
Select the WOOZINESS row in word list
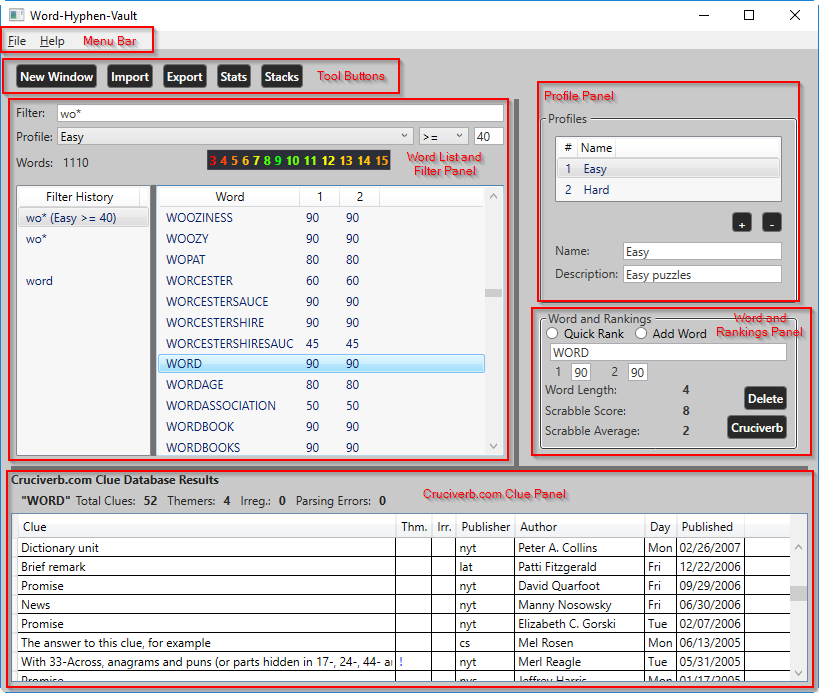(321, 218)
